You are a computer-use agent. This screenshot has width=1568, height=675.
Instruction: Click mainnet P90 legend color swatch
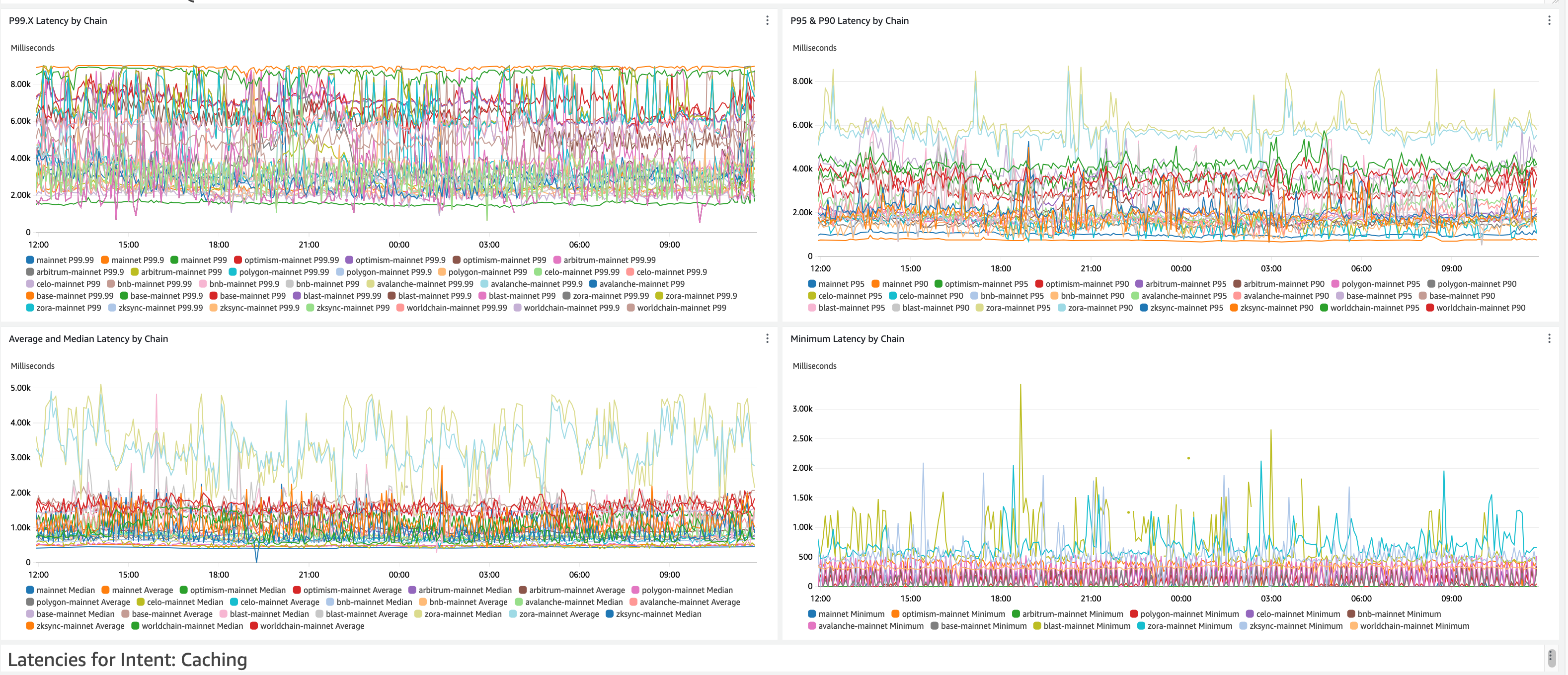[x=875, y=284]
